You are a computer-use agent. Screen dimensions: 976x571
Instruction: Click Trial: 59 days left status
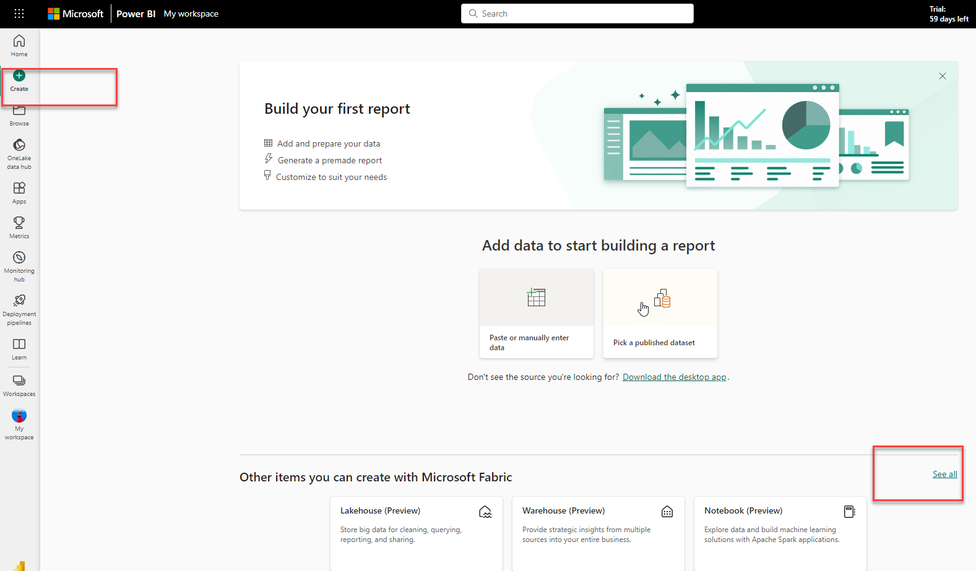pos(949,14)
